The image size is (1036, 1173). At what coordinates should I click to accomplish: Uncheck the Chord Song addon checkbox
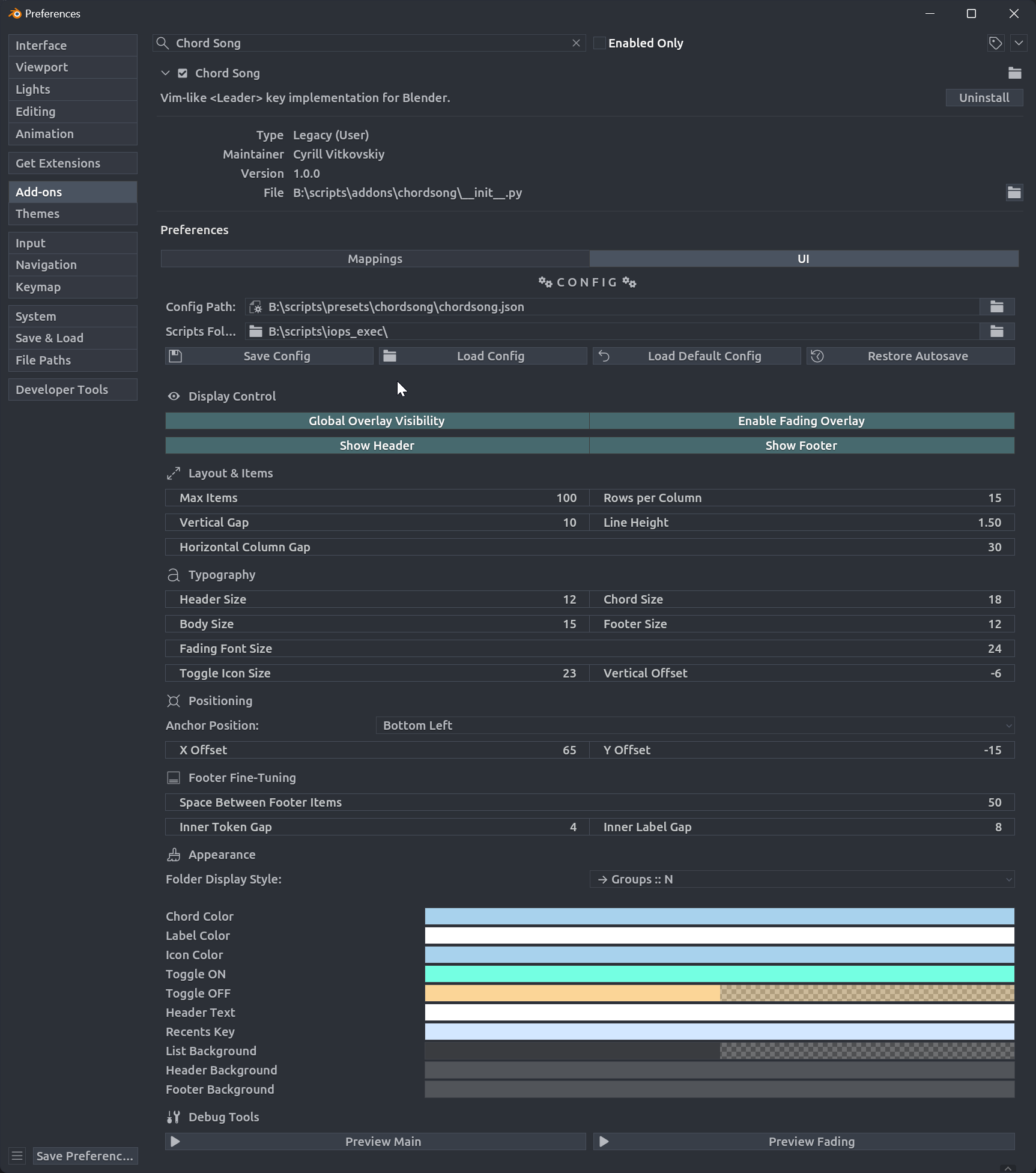(x=183, y=73)
